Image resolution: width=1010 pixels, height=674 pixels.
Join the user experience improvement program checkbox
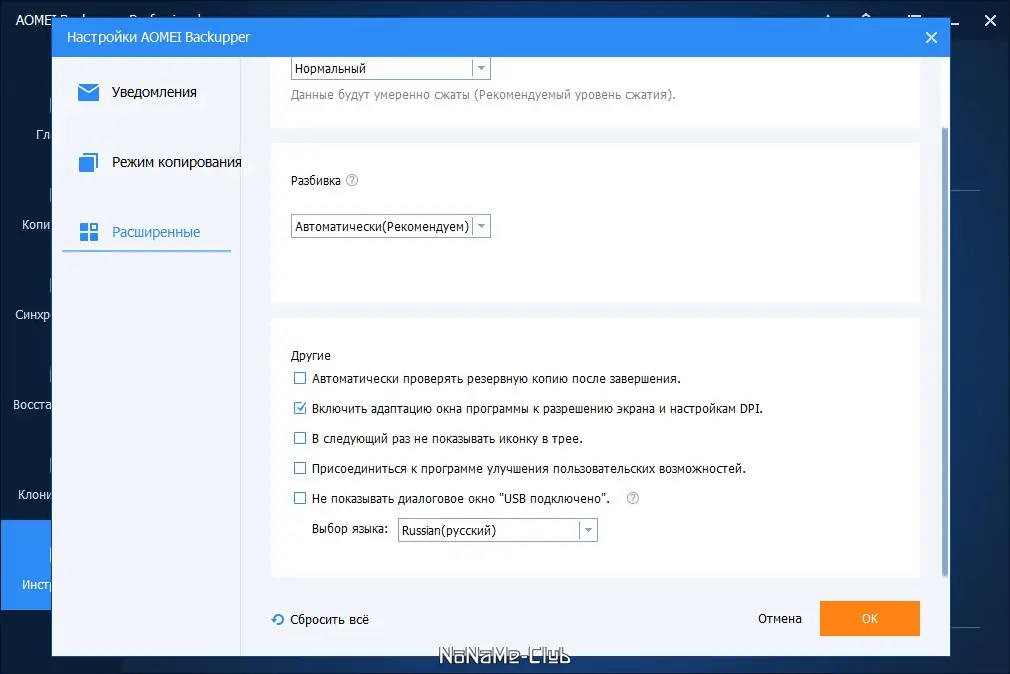click(x=300, y=468)
